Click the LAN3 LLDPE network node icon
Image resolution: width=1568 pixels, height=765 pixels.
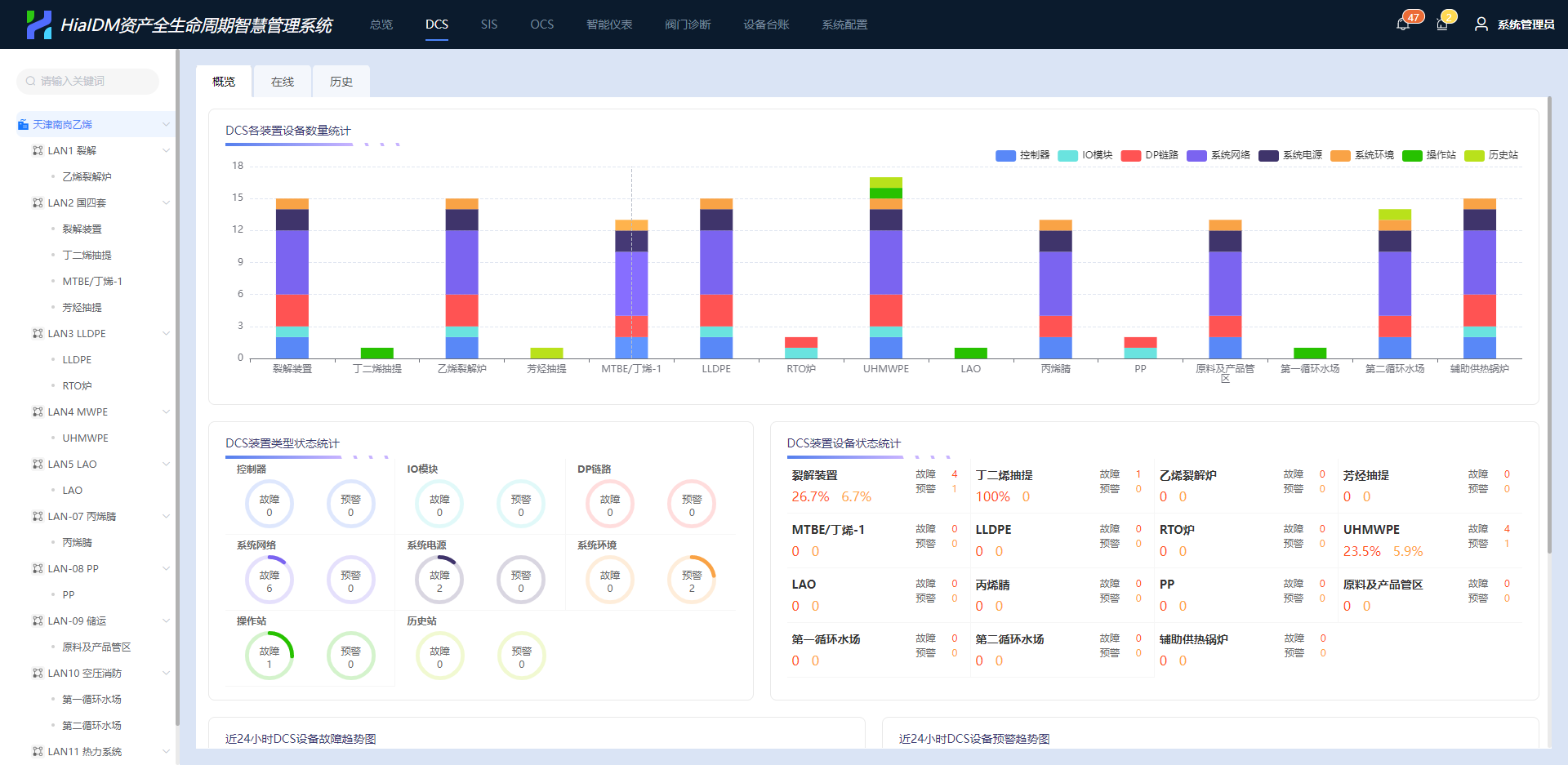[38, 334]
